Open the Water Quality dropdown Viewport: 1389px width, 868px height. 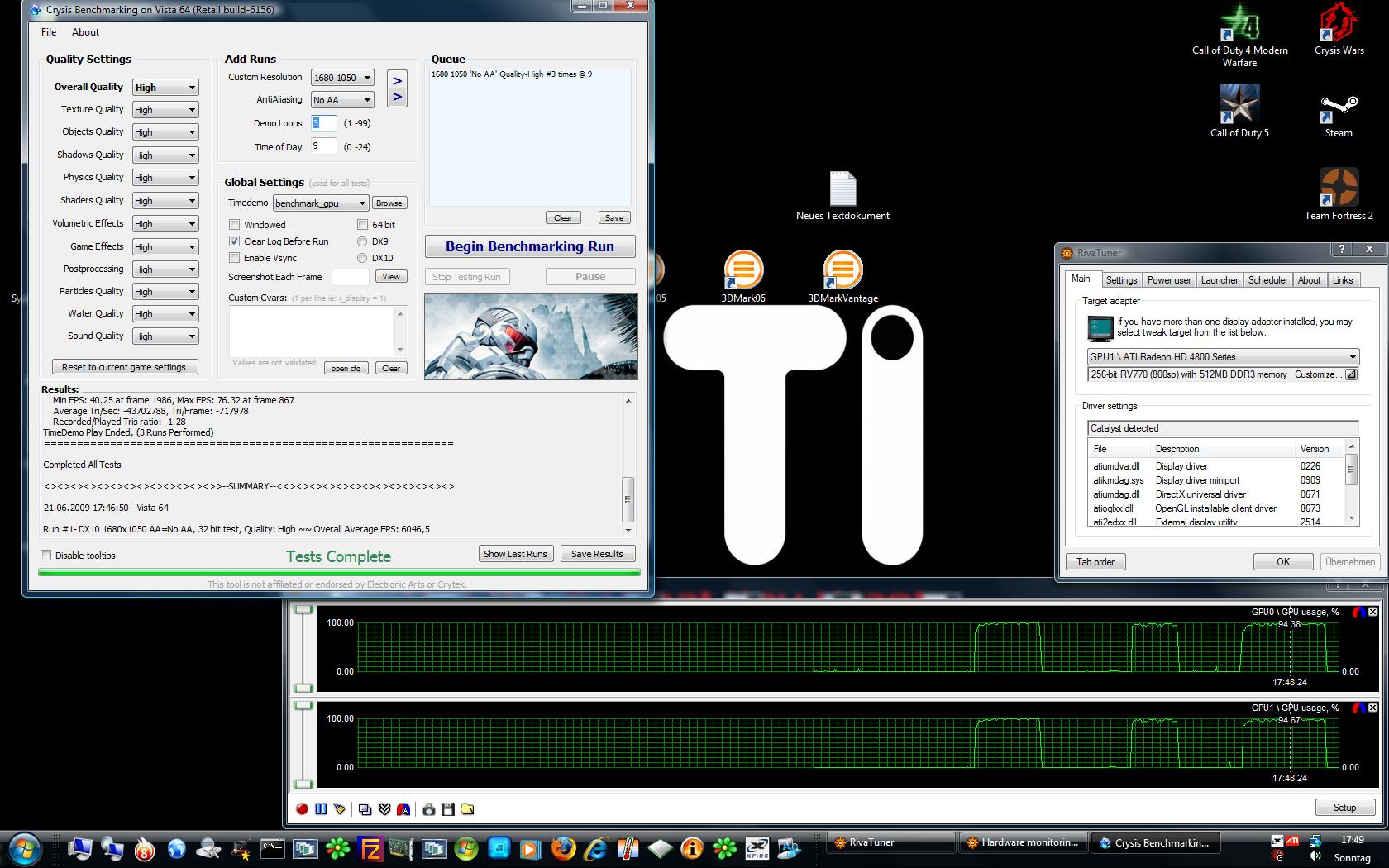tap(165, 314)
